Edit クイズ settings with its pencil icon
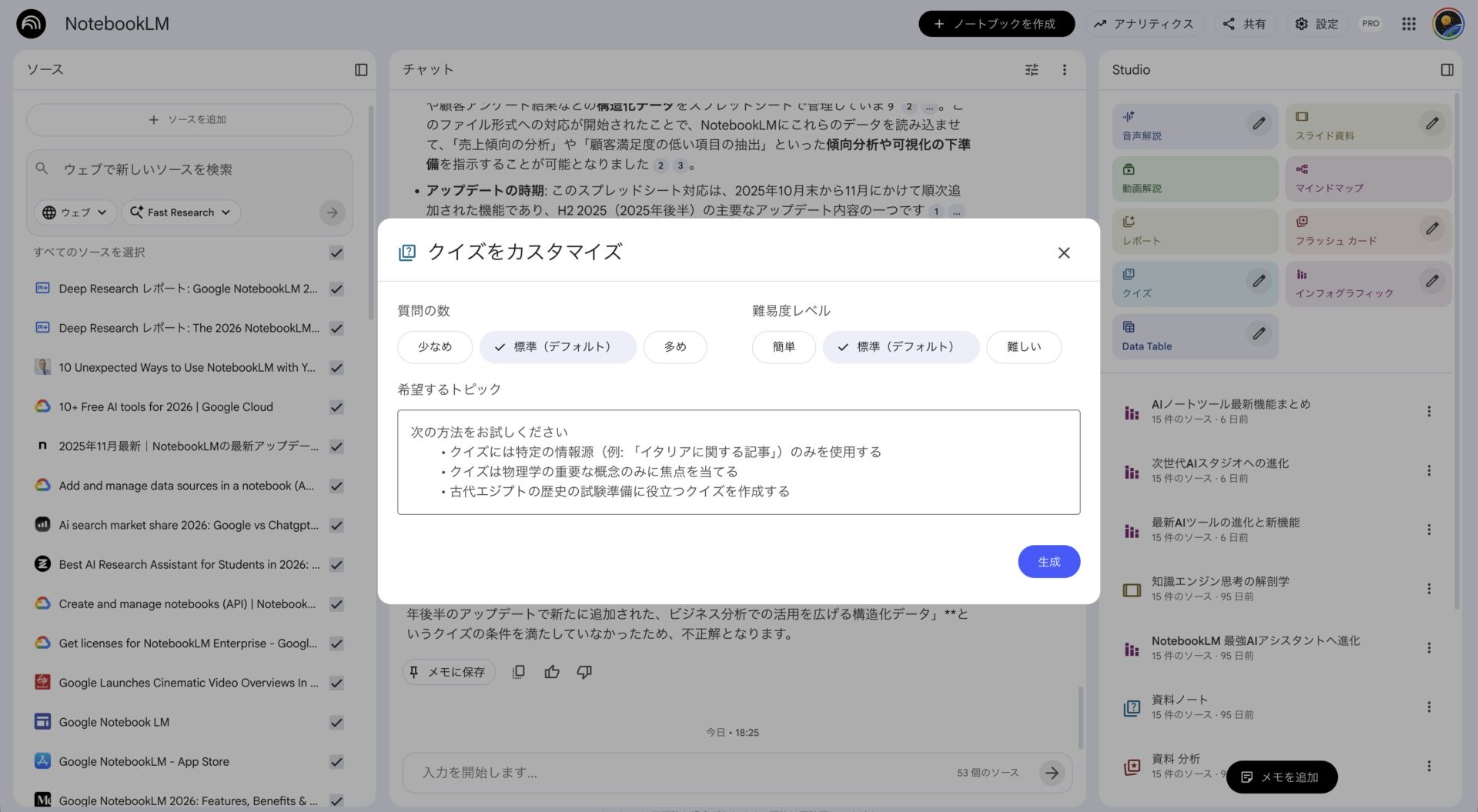The image size is (1478, 812). (1259, 282)
